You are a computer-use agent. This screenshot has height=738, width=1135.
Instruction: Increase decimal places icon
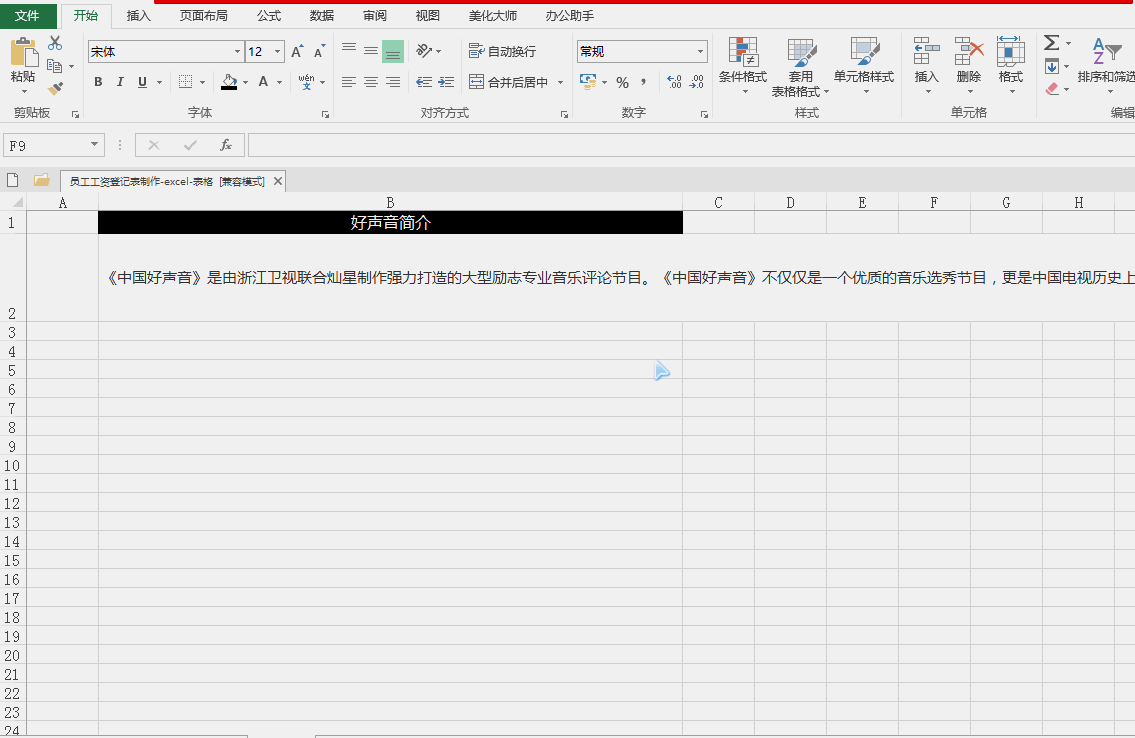point(674,82)
